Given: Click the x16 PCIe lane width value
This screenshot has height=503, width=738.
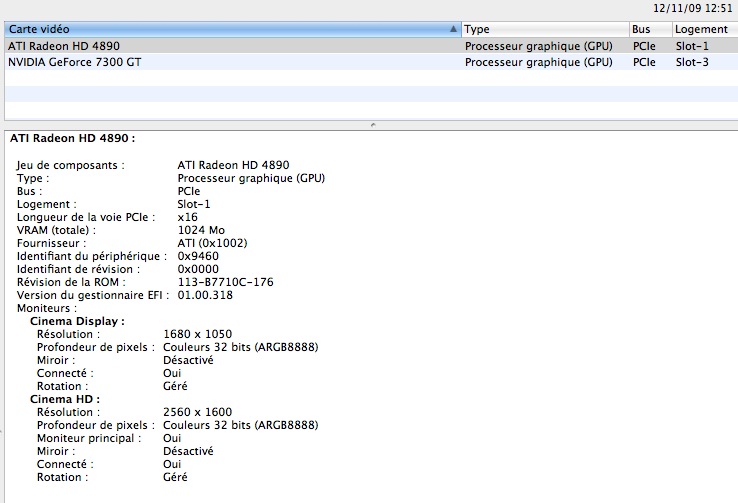Looking at the screenshot, I should (187, 217).
